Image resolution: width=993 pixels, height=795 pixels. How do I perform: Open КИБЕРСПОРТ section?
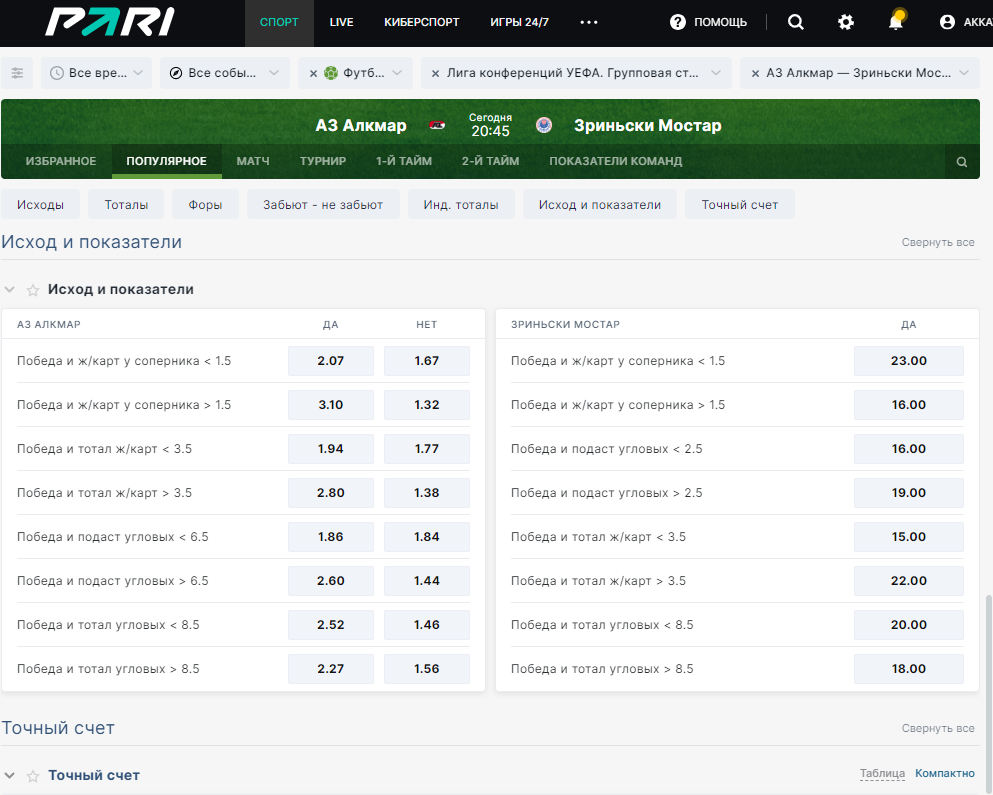(422, 22)
